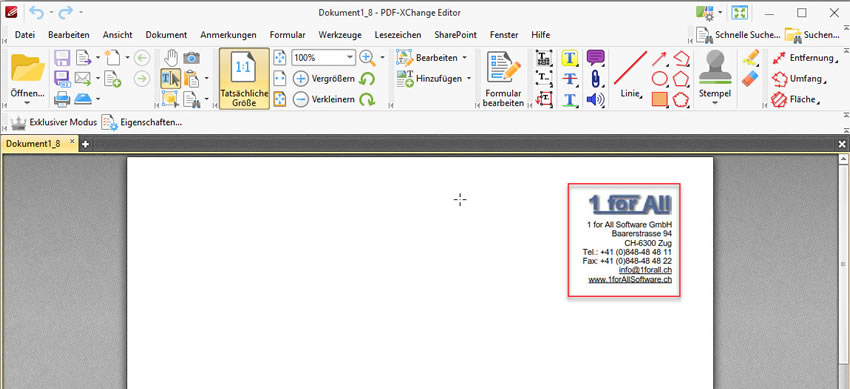Open the Hilfe menu
This screenshot has width=850, height=389.
pyautogui.click(x=540, y=35)
